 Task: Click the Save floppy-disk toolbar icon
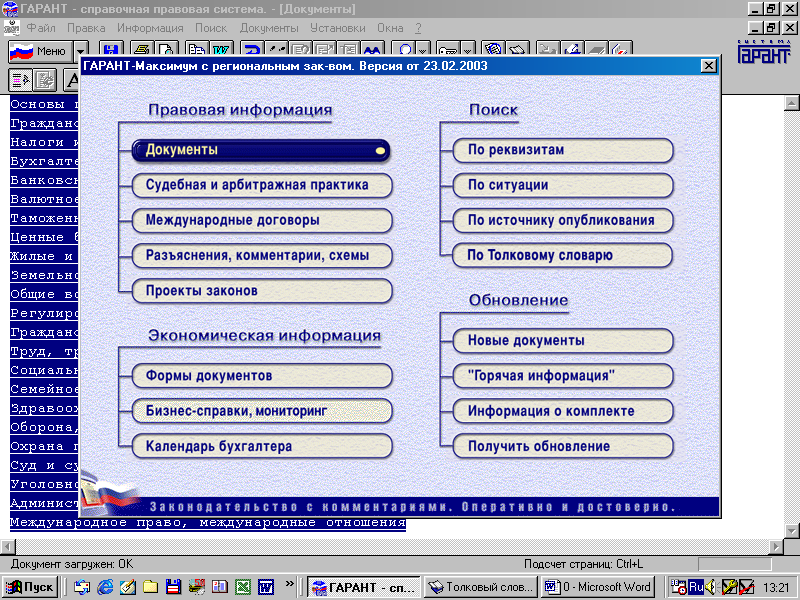[x=111, y=49]
